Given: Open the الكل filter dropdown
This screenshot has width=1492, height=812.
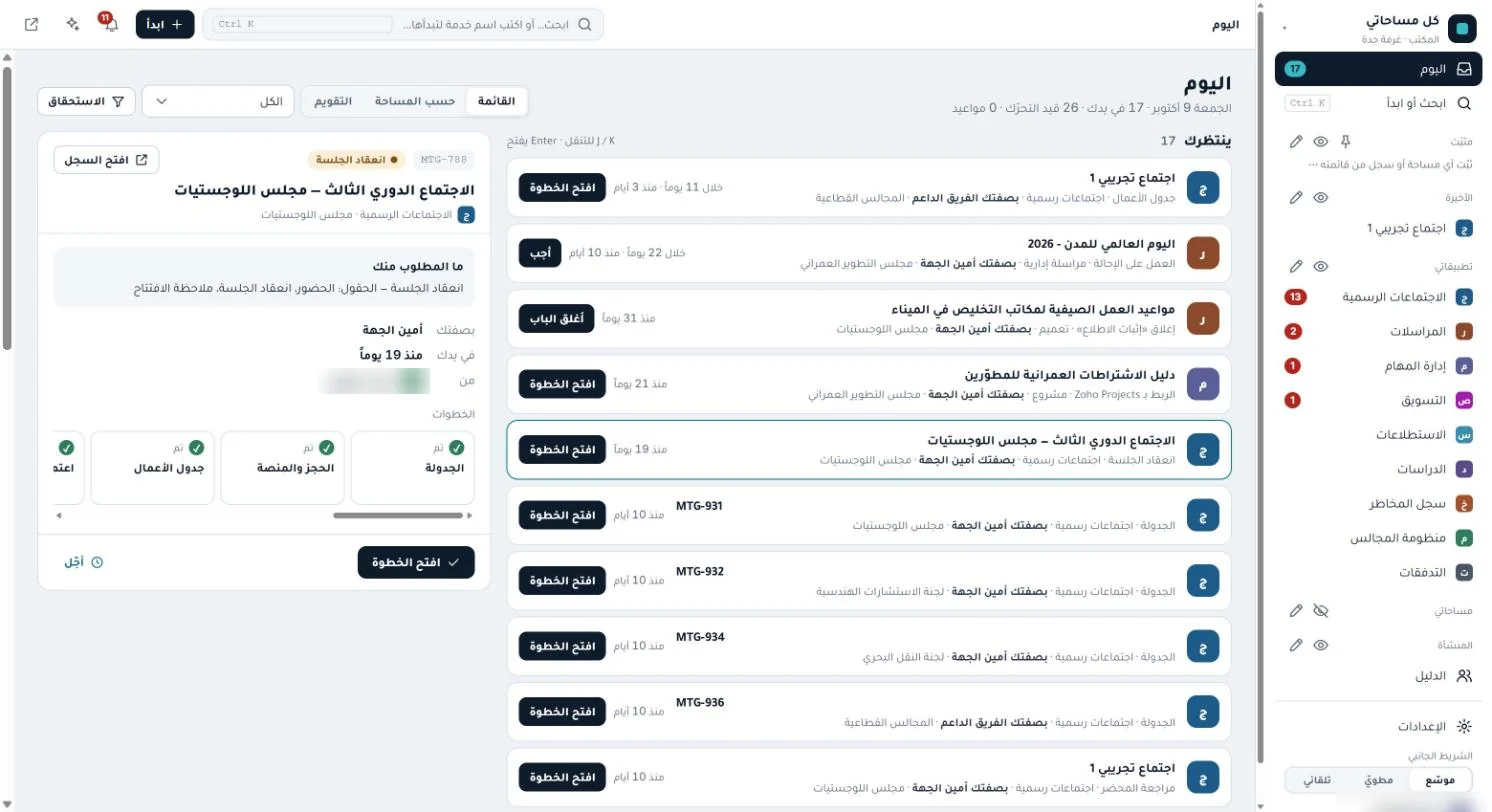Looking at the screenshot, I should click(217, 101).
